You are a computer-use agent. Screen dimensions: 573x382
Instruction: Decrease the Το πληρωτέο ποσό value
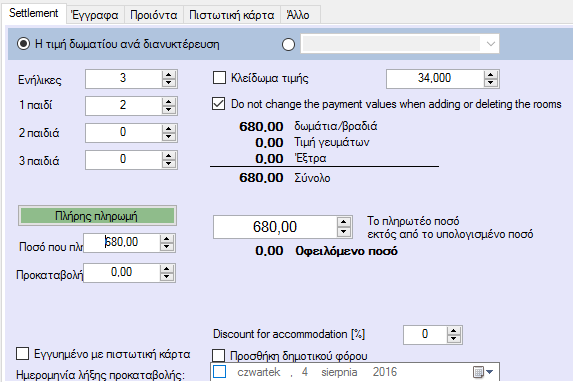point(344,232)
